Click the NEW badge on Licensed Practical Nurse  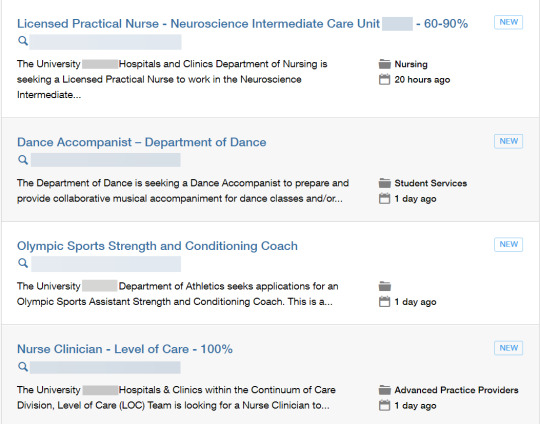click(508, 22)
